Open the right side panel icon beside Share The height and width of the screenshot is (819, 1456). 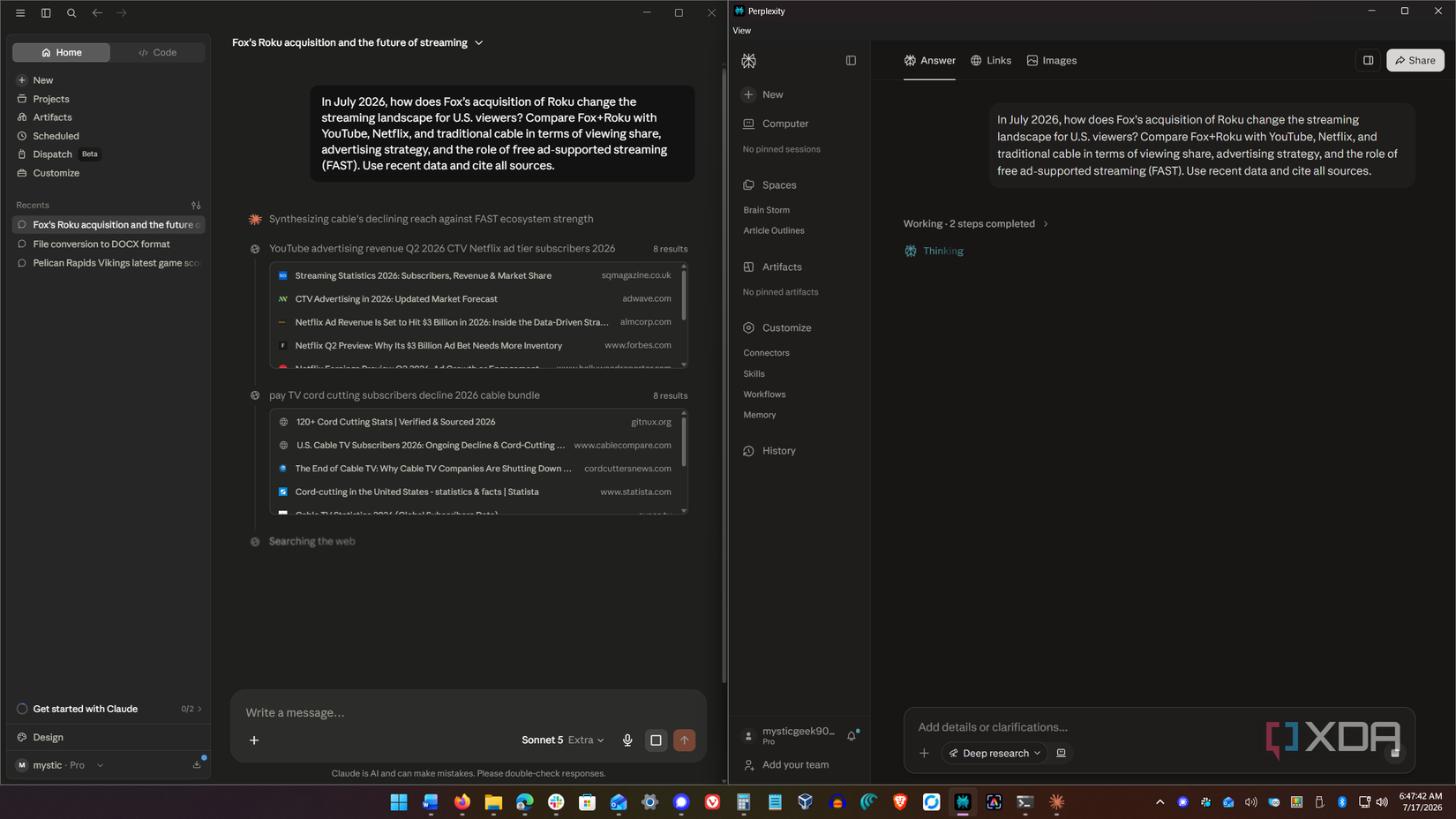[1369, 60]
